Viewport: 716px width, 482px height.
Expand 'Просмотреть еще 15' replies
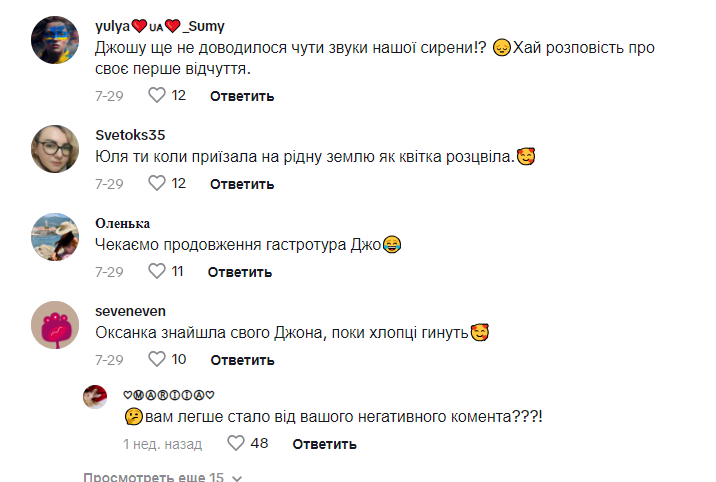point(153,477)
